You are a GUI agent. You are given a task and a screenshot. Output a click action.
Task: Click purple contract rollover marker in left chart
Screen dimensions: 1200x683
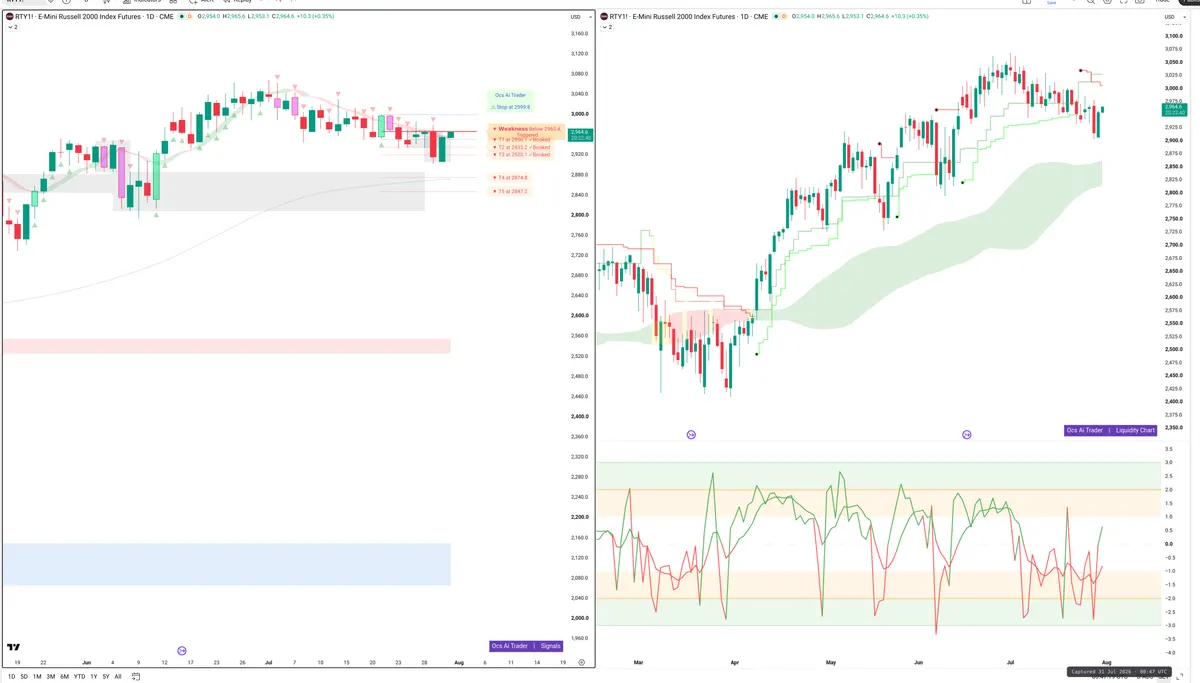tap(182, 650)
